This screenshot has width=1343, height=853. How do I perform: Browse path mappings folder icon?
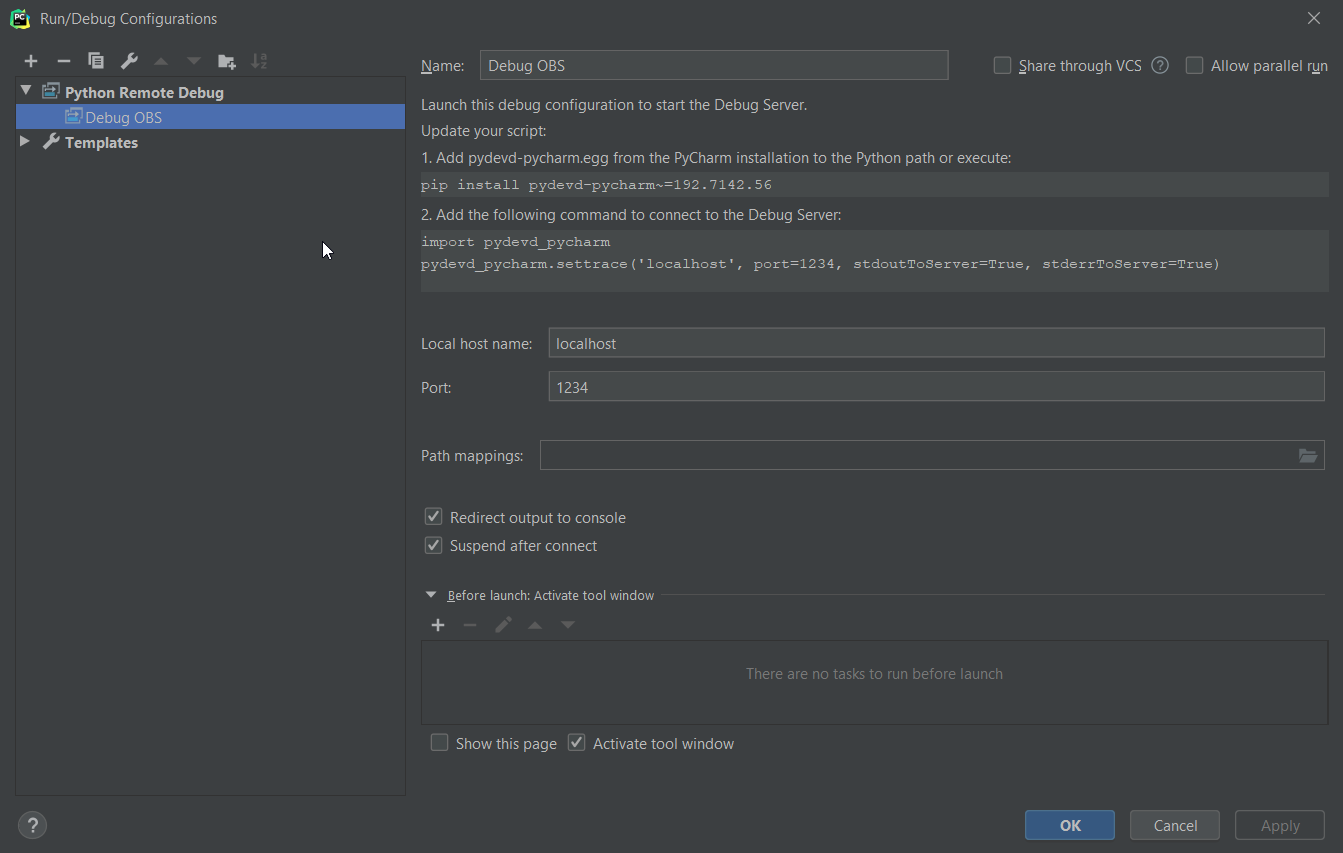1308,456
